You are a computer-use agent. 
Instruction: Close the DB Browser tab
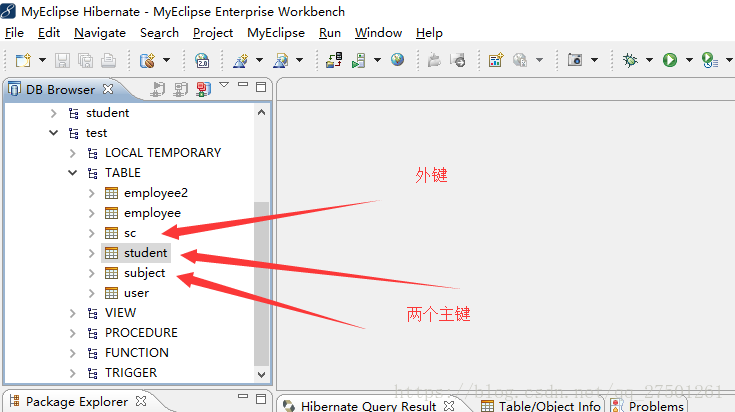[108, 89]
